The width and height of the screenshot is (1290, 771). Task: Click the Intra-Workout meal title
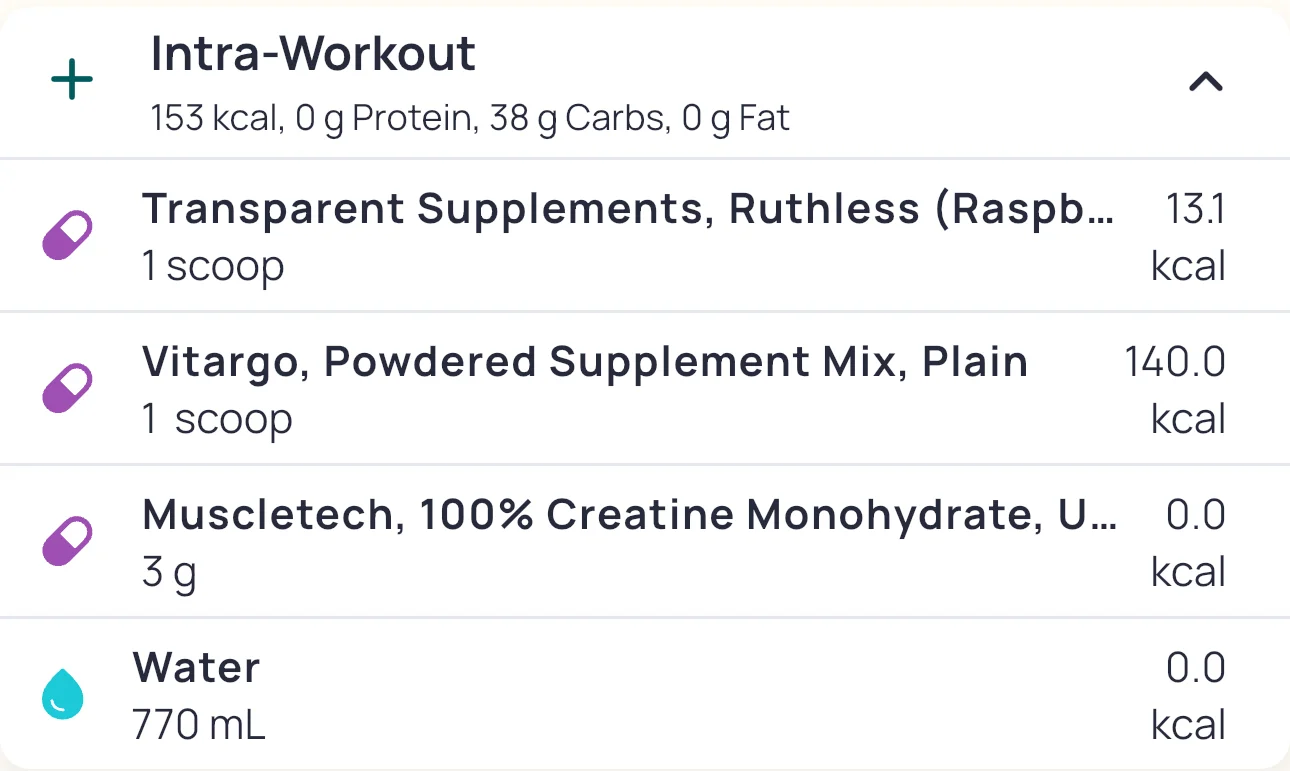click(x=313, y=54)
